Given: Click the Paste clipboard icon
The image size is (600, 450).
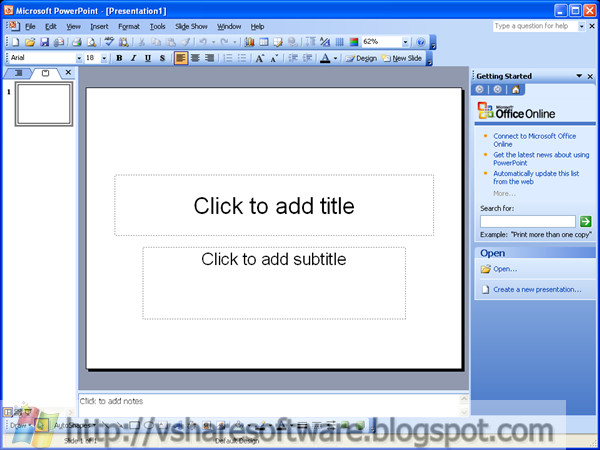Looking at the screenshot, I should 171,42.
